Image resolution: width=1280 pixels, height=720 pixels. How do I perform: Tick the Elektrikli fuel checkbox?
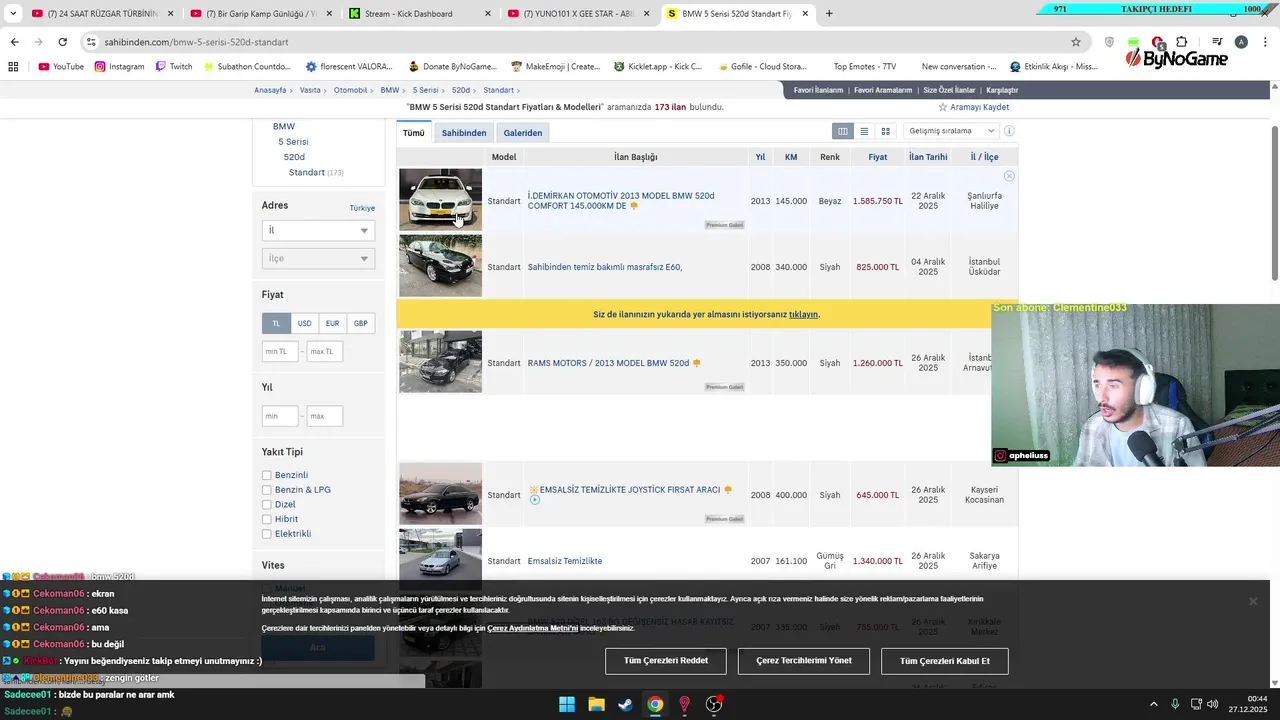click(x=267, y=534)
